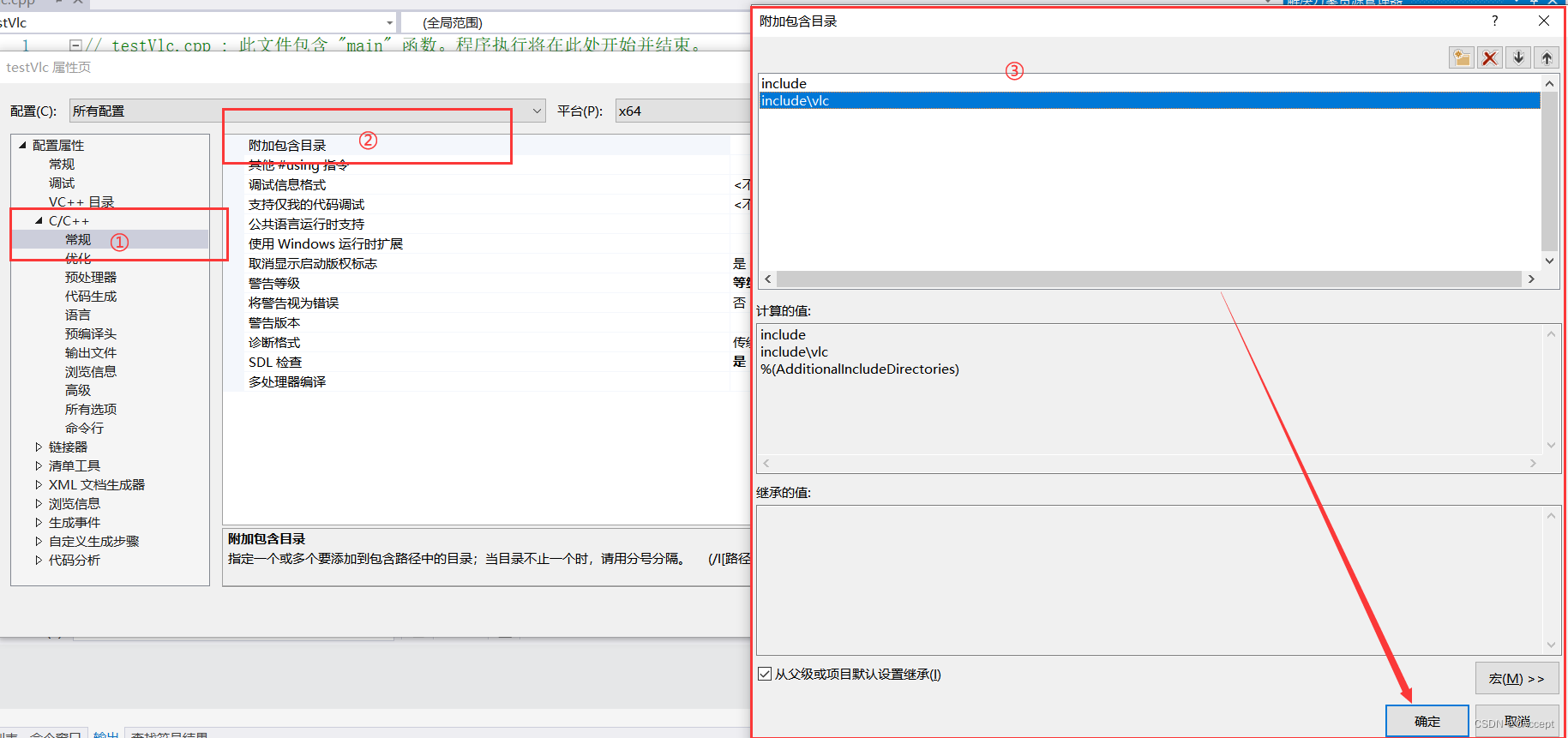This screenshot has width=1568, height=738.
Task: Click the 将警告视为错误 property
Action: 487,303
